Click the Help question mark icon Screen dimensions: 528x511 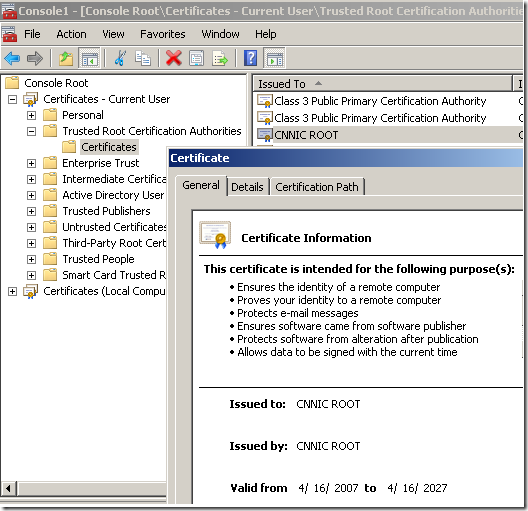tap(250, 58)
